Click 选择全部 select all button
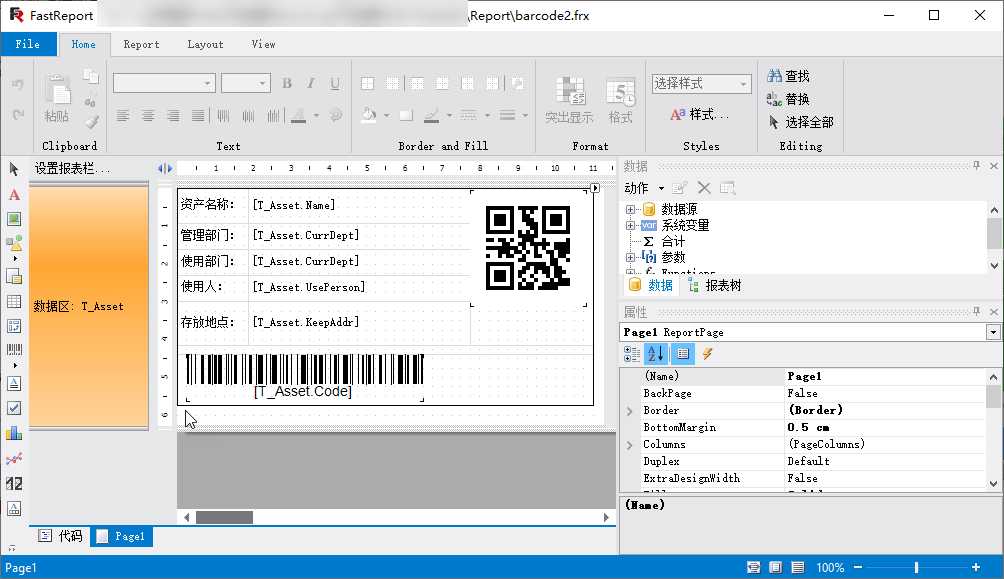1004x579 pixels. click(x=800, y=122)
